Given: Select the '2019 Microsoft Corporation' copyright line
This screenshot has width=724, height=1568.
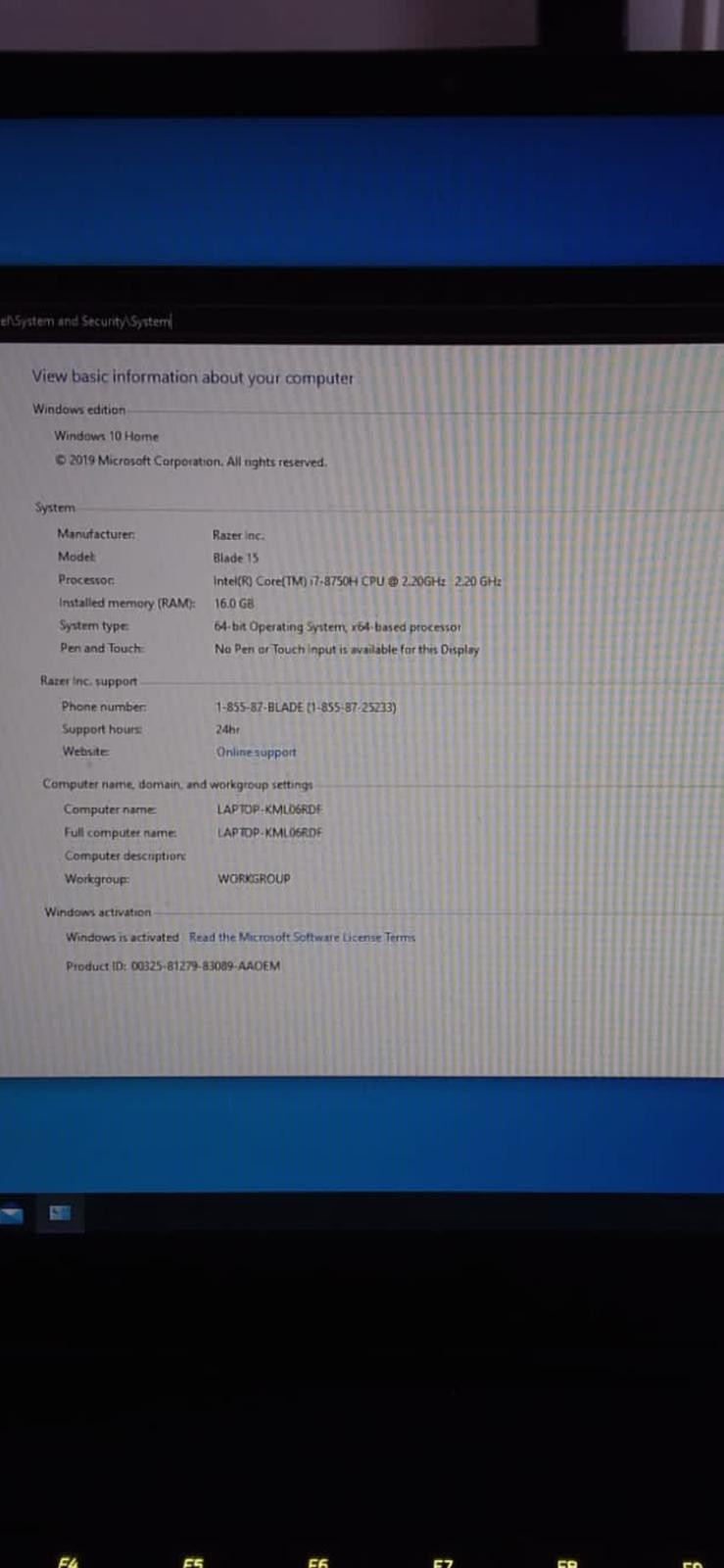Looking at the screenshot, I should pos(191,462).
